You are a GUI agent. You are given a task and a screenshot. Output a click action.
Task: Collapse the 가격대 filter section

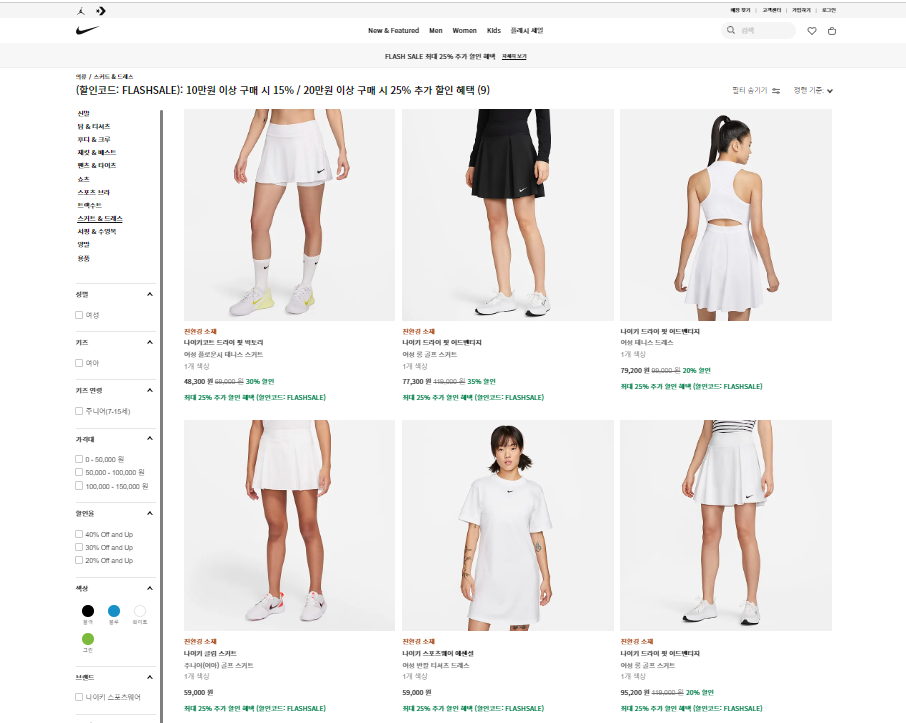click(x=150, y=438)
